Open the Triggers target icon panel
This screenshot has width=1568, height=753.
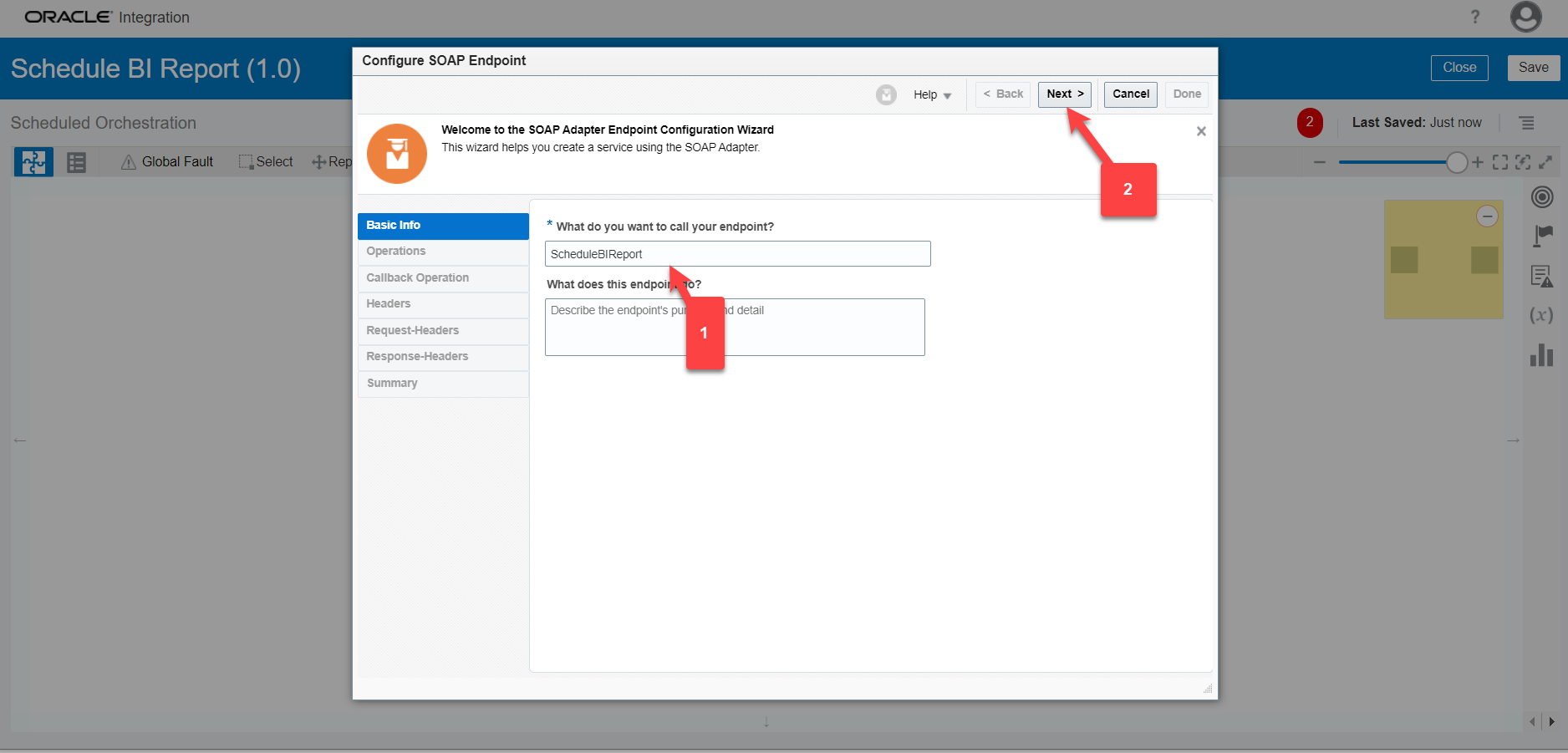pyautogui.click(x=1542, y=197)
